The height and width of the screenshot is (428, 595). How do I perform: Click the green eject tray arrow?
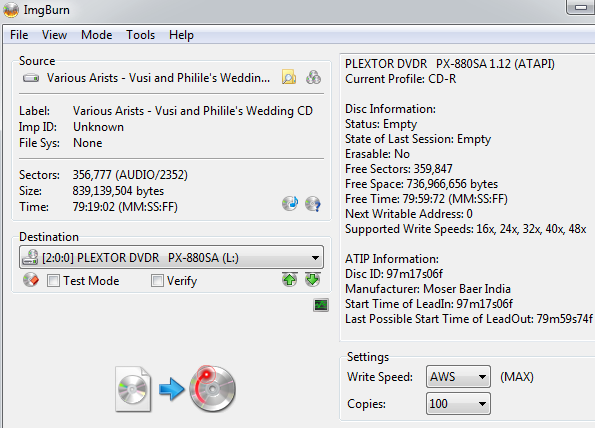(290, 280)
